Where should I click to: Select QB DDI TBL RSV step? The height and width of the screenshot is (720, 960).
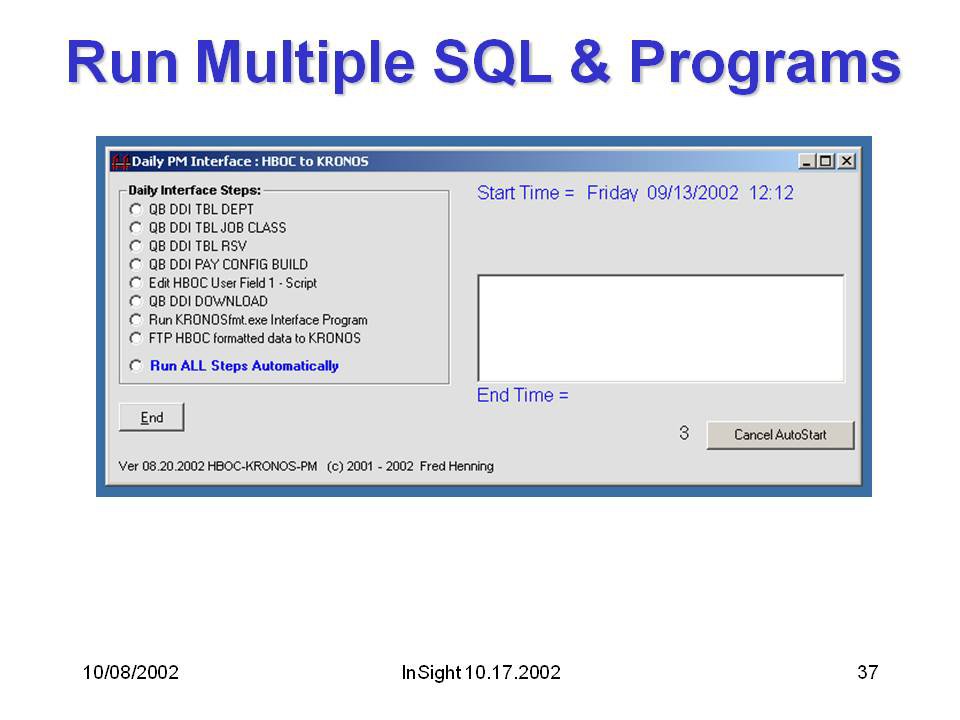click(x=136, y=246)
